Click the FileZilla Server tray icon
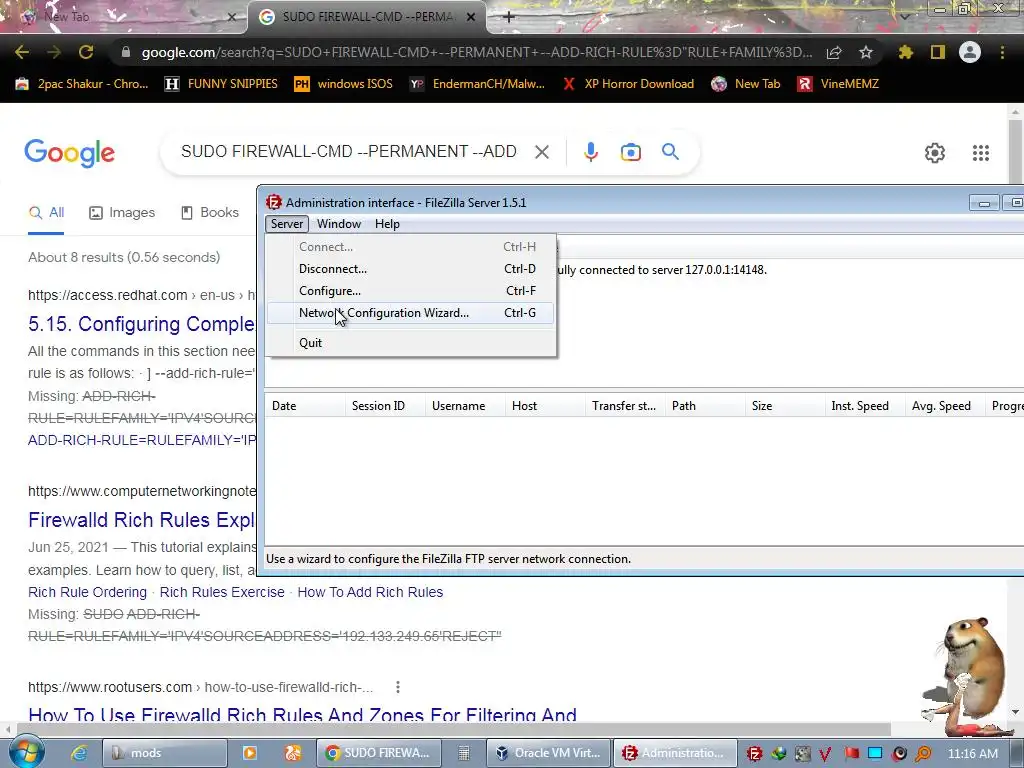1024x768 pixels. [x=754, y=754]
